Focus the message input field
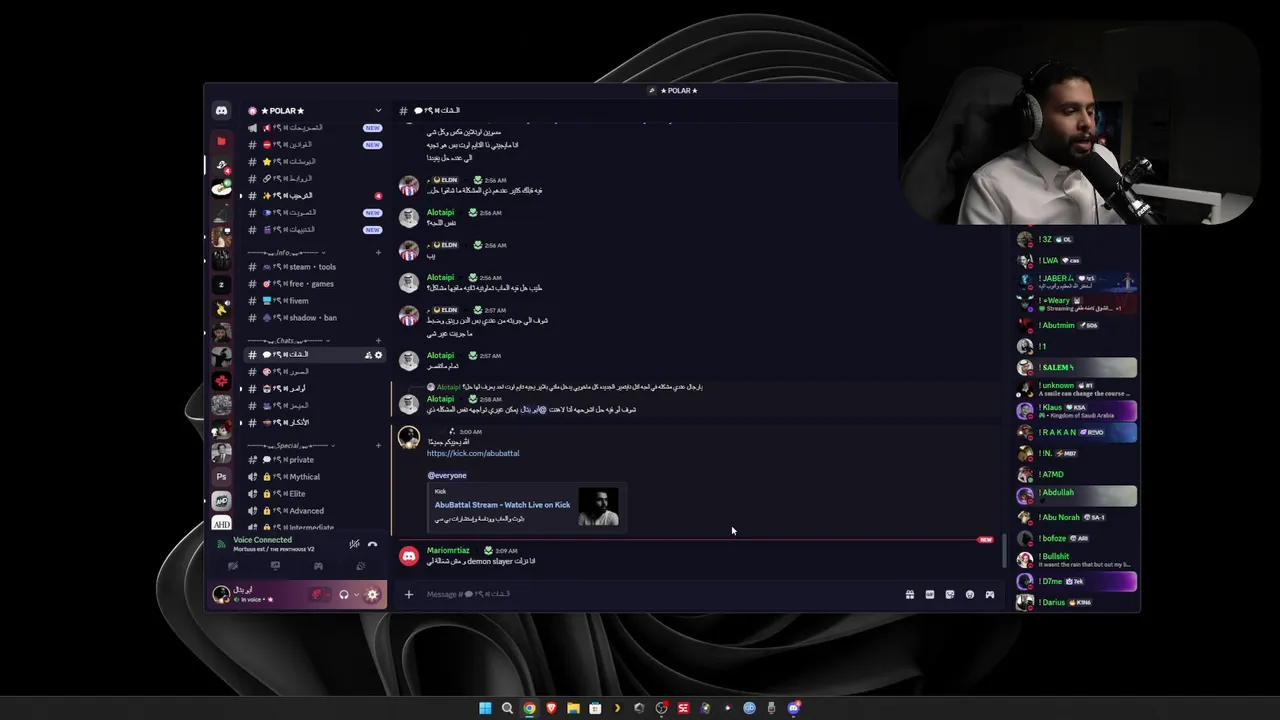Viewport: 1280px width, 720px height. point(660,594)
